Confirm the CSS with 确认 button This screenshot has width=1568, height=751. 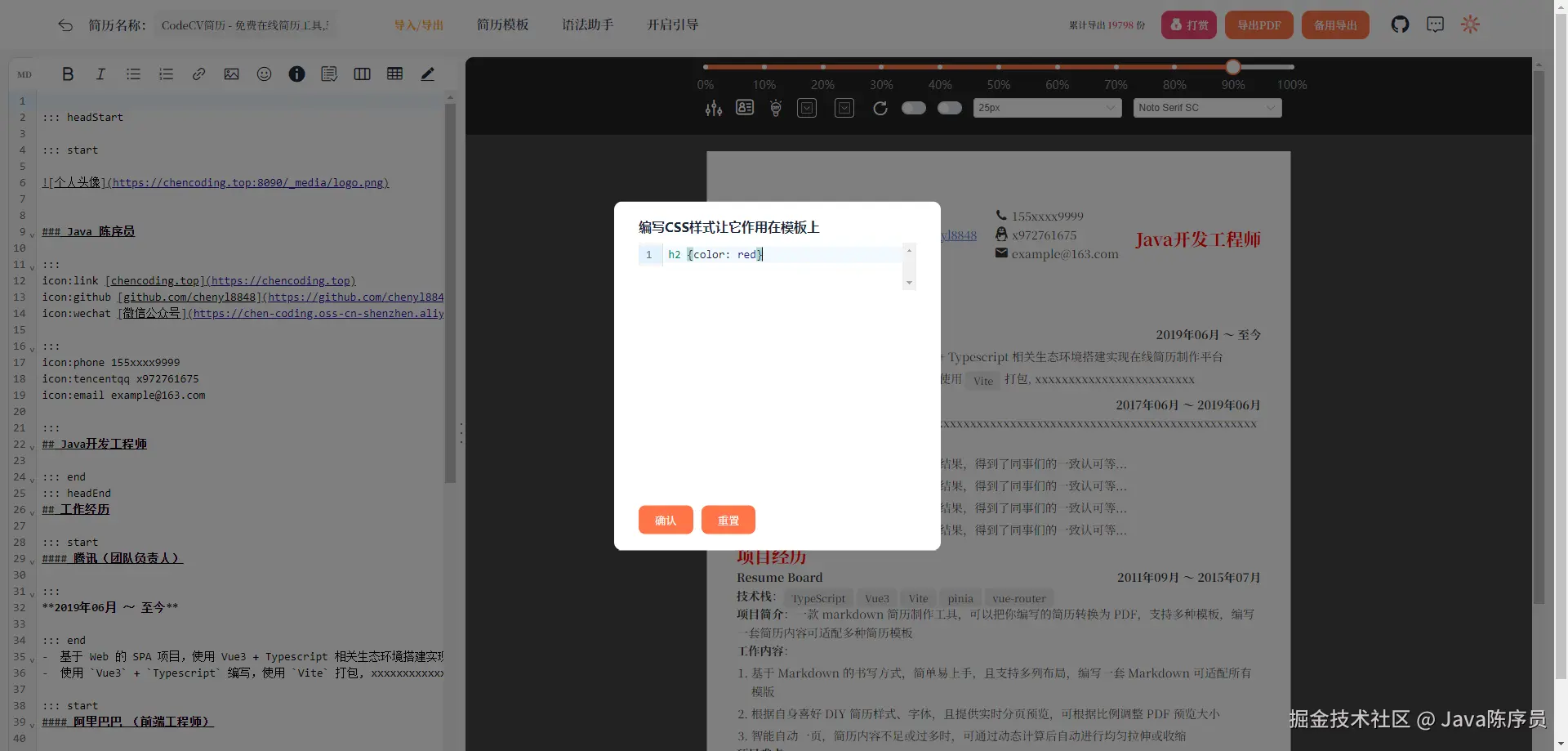pyautogui.click(x=666, y=520)
